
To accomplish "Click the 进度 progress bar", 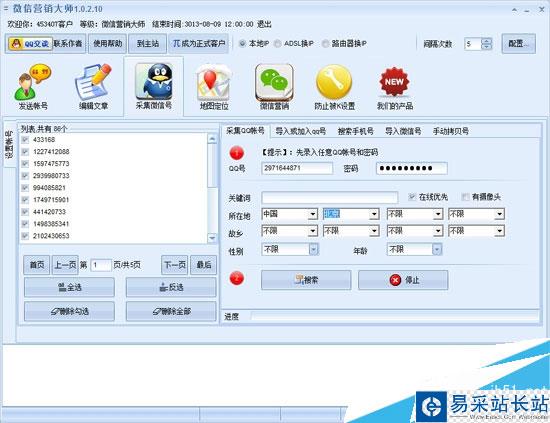I will [395, 316].
